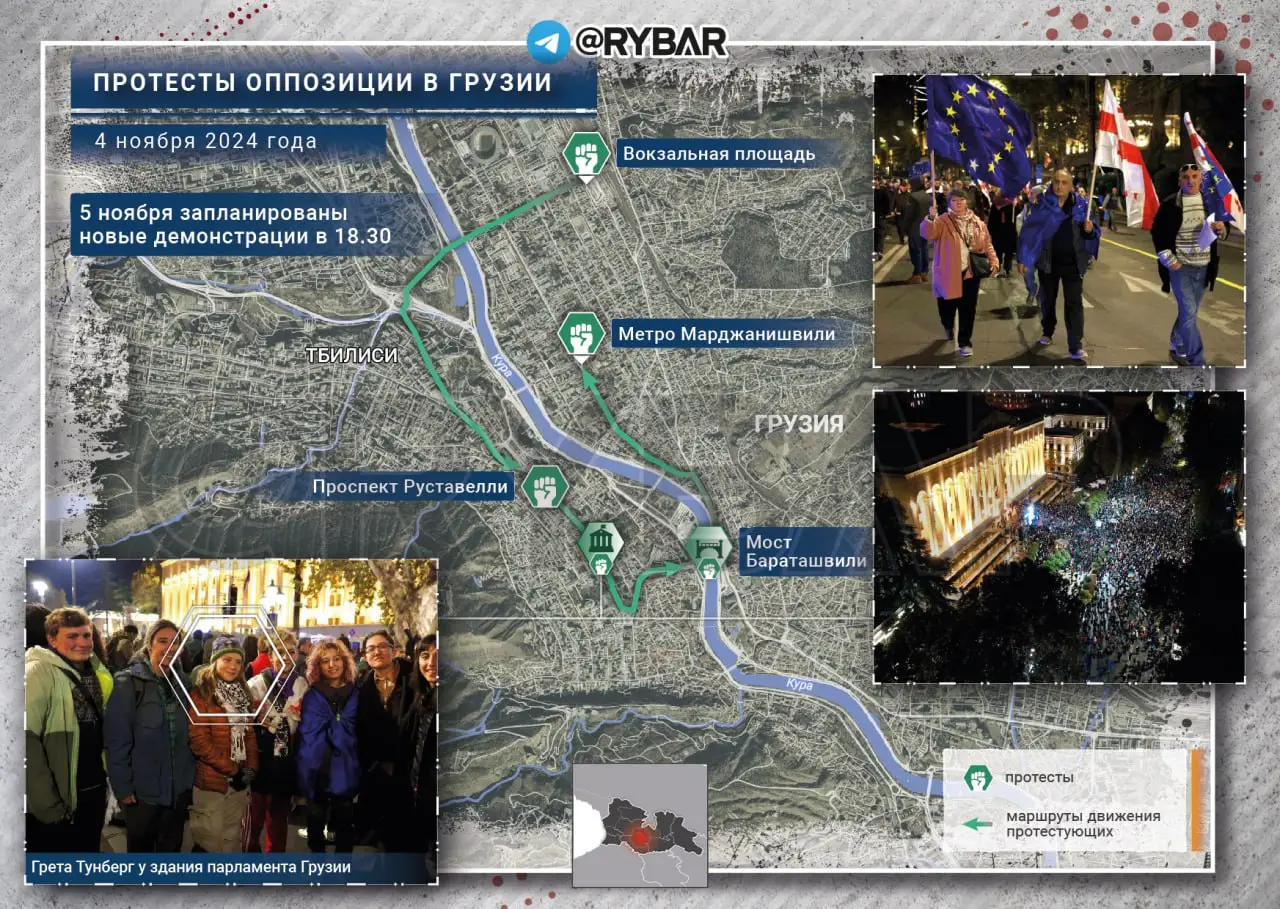Click the Мост Бараташвили label
Viewport: 1280px width, 909px height.
pos(790,551)
